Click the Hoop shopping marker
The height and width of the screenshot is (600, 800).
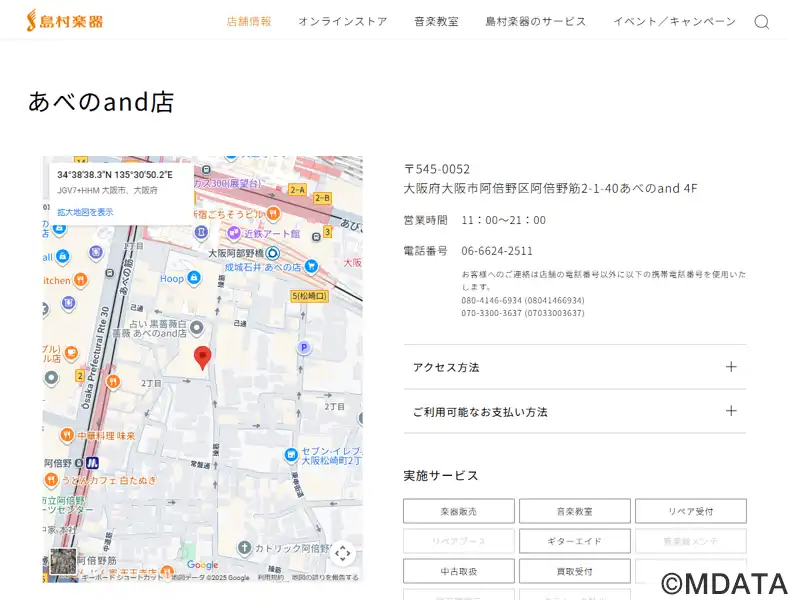[193, 278]
